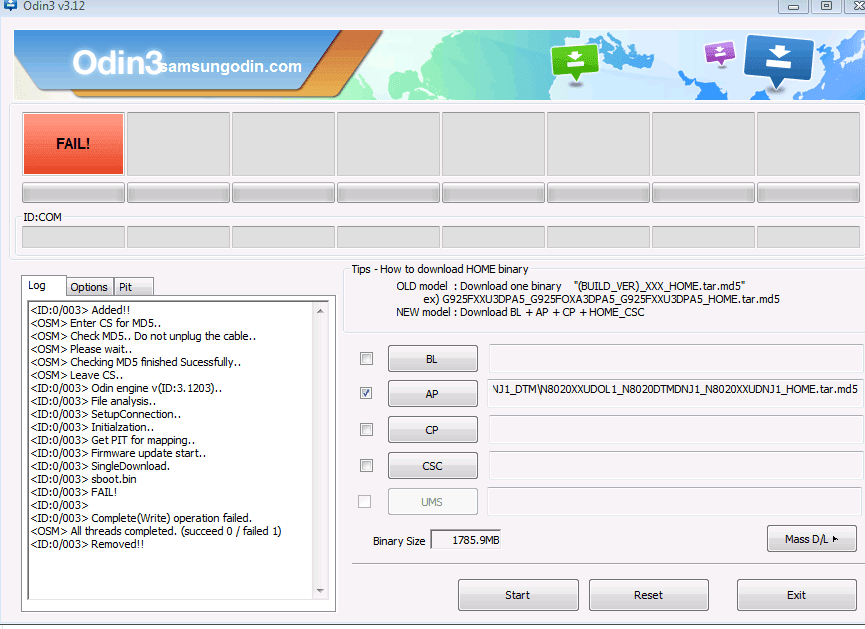This screenshot has width=865, height=629.
Task: Select log line 'SingleDownload.'
Action: tap(100, 466)
